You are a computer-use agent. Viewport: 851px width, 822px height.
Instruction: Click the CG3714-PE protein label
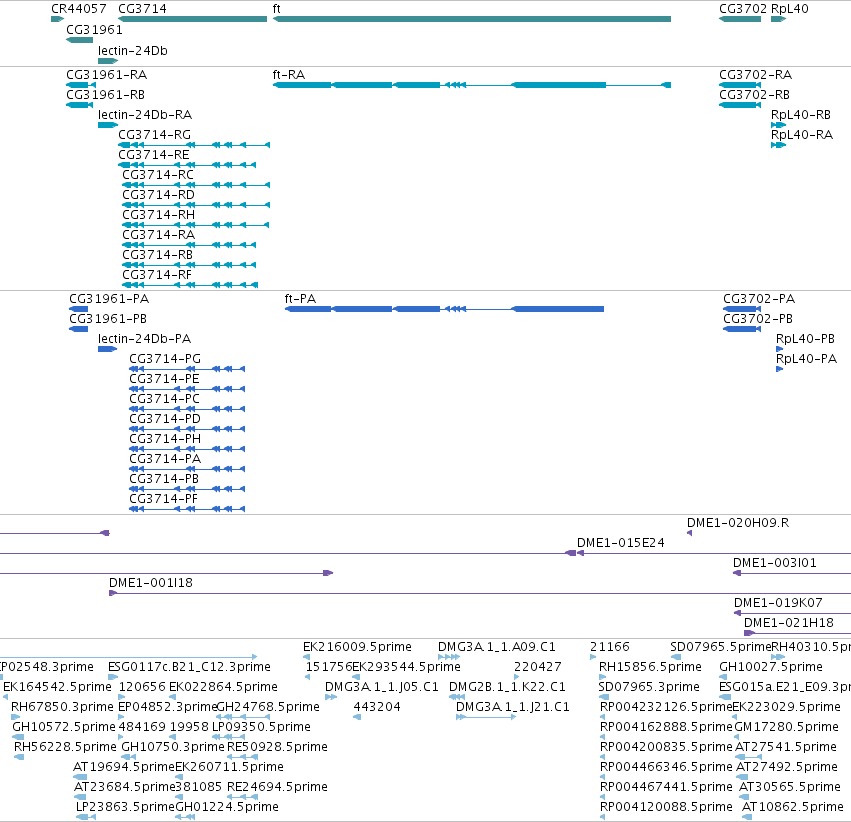(x=164, y=379)
